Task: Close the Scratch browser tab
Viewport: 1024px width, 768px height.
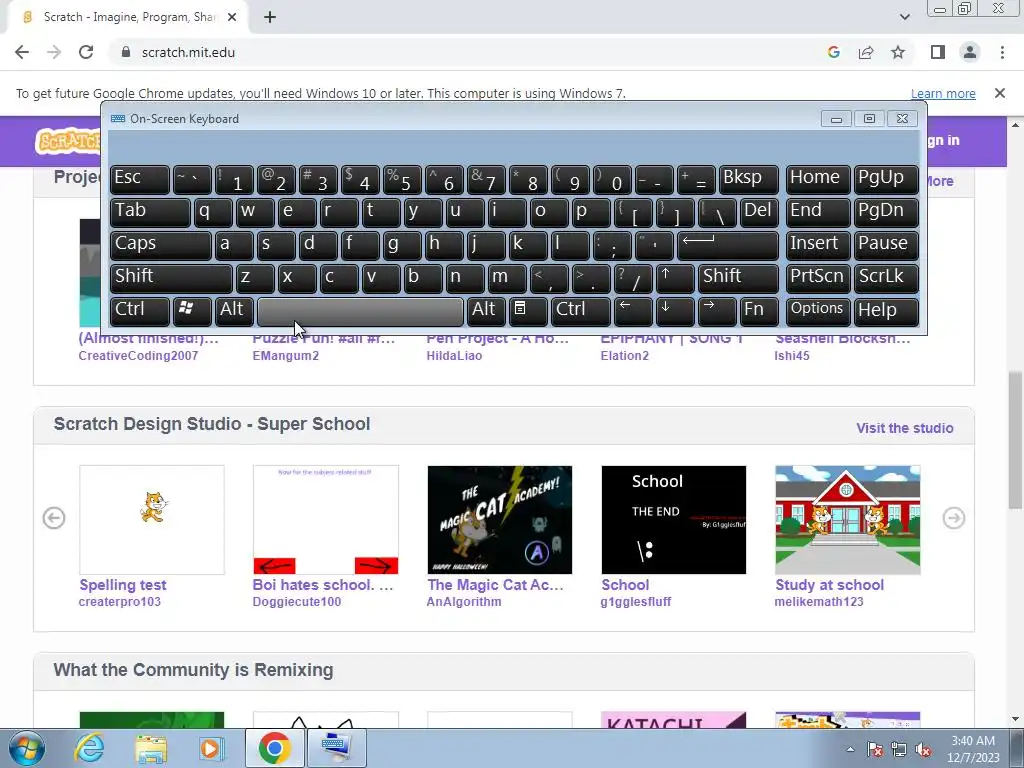Action: 232,17
